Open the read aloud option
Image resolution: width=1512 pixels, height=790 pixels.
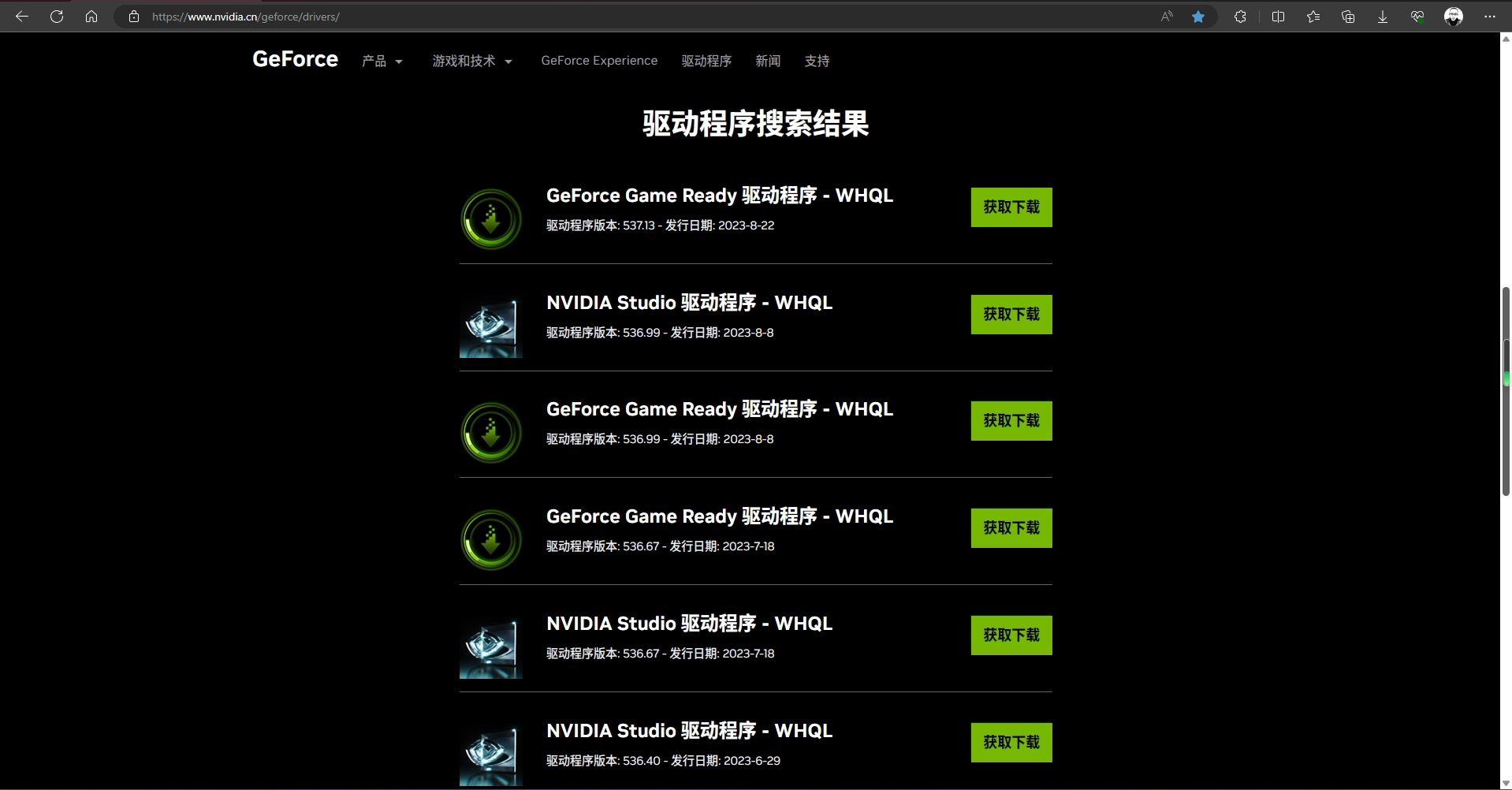click(x=1167, y=17)
